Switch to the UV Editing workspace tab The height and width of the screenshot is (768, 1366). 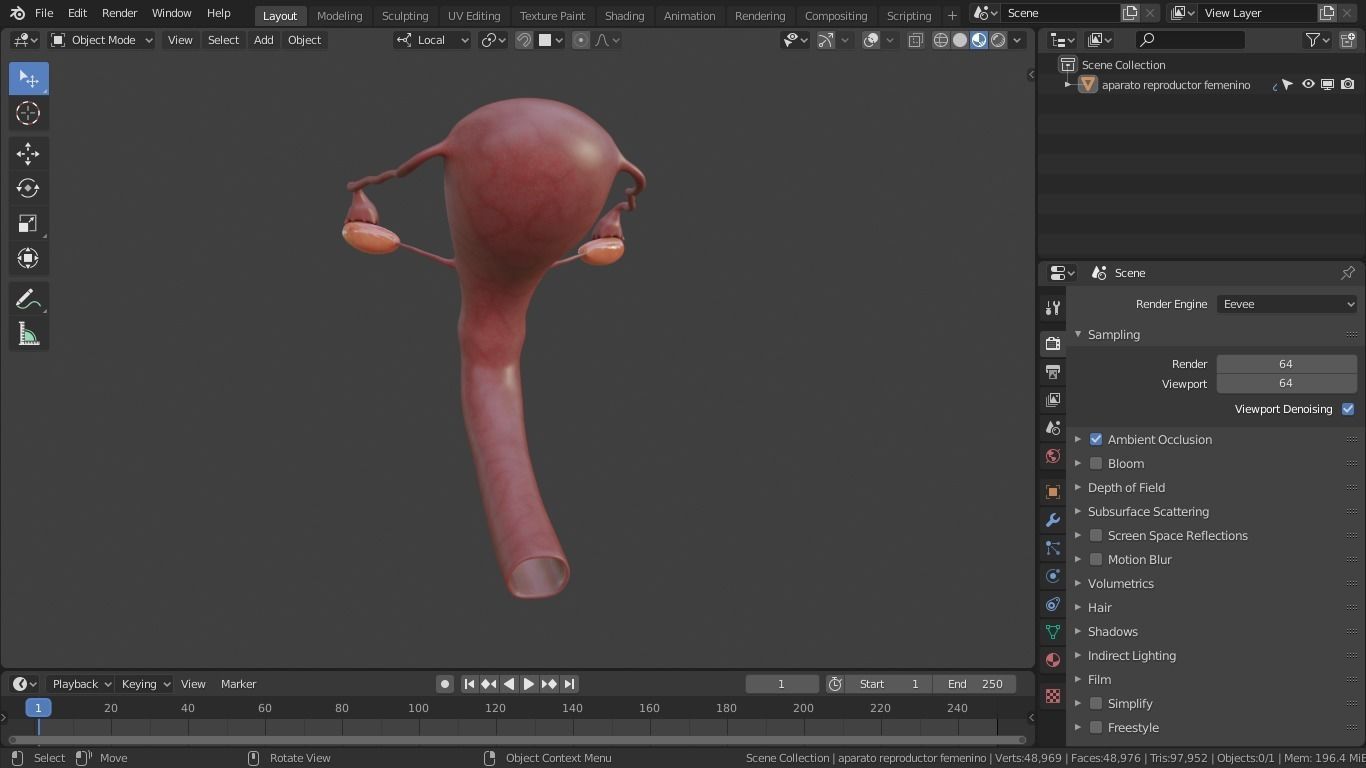coord(474,15)
